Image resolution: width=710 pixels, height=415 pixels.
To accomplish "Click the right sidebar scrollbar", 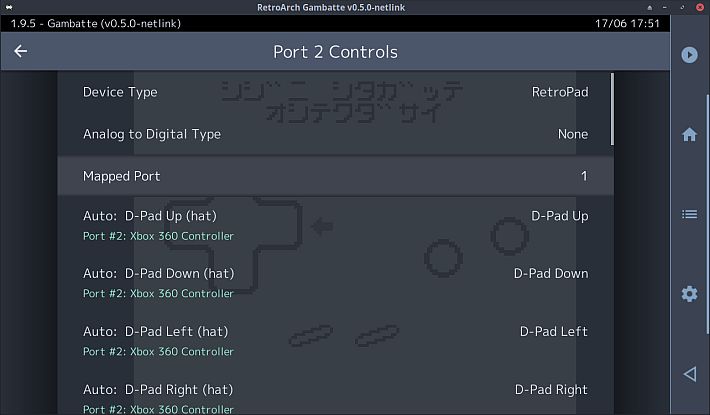I will [708, 214].
